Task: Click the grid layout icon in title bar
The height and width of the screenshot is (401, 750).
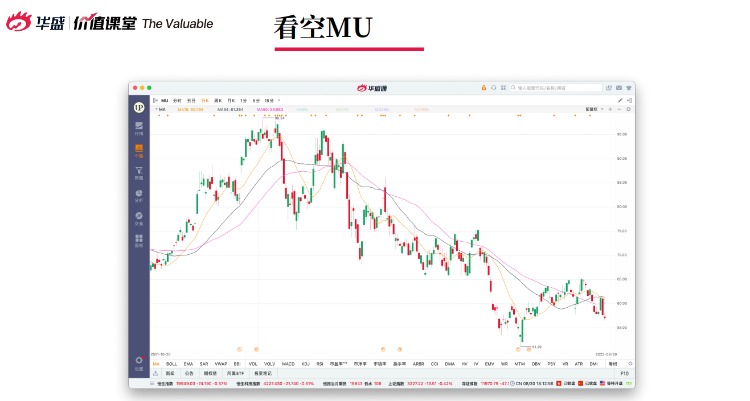Action: (x=503, y=88)
